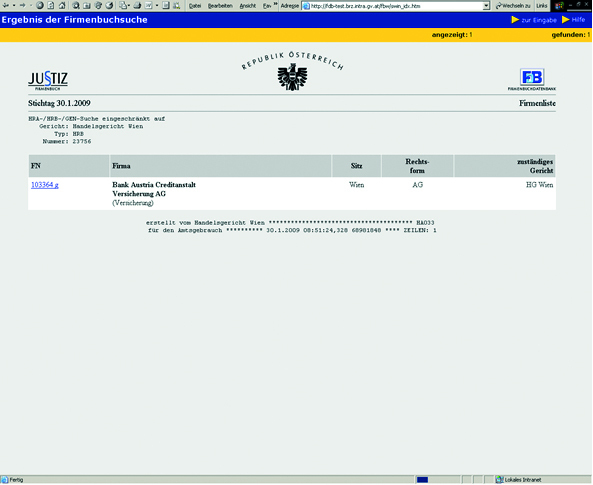Click the Refresh page icon

[51, 5]
